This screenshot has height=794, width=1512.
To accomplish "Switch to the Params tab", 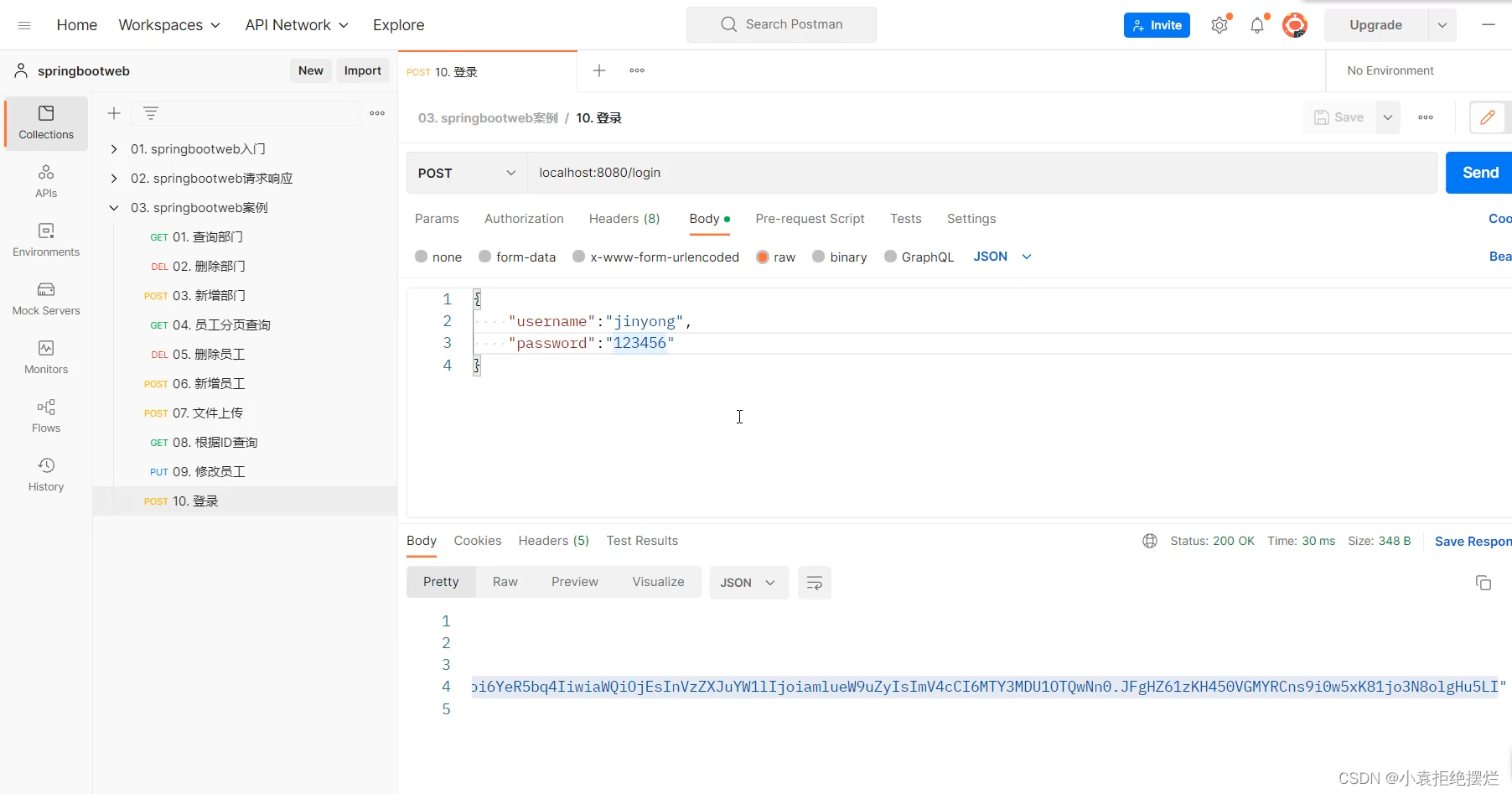I will (437, 219).
